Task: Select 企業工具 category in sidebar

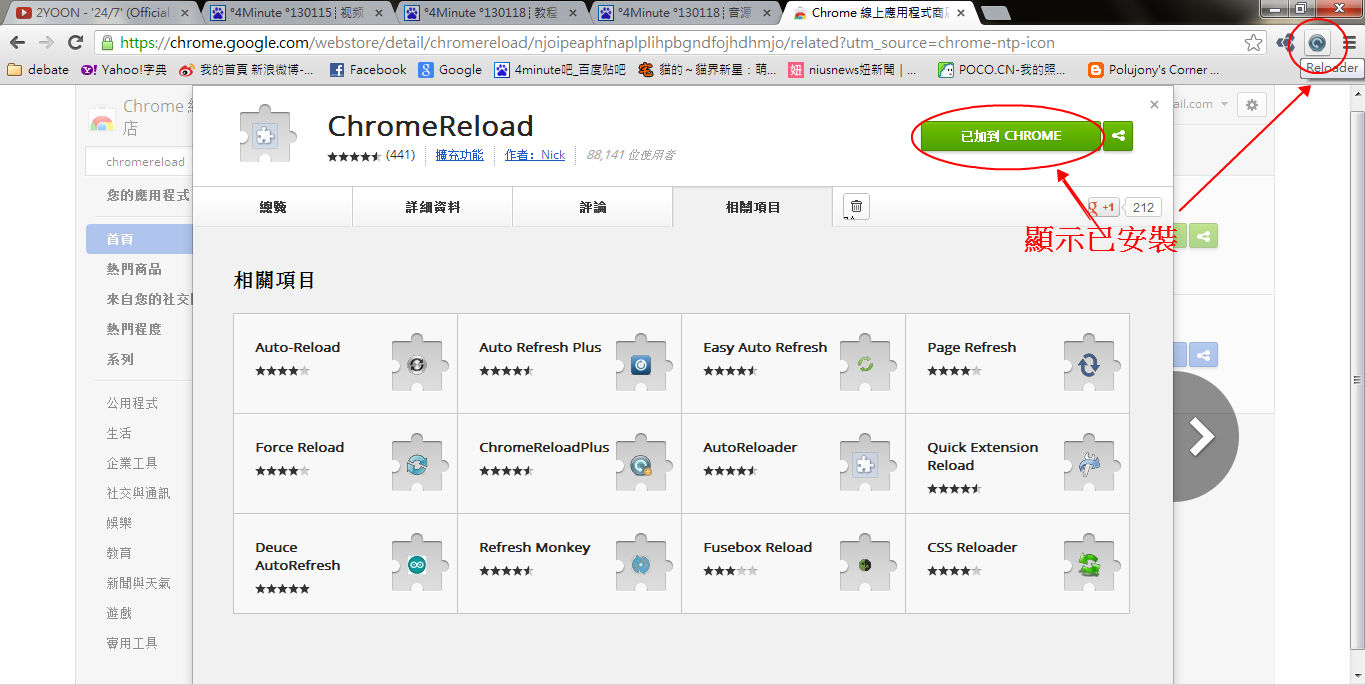Action: pyautogui.click(x=132, y=463)
